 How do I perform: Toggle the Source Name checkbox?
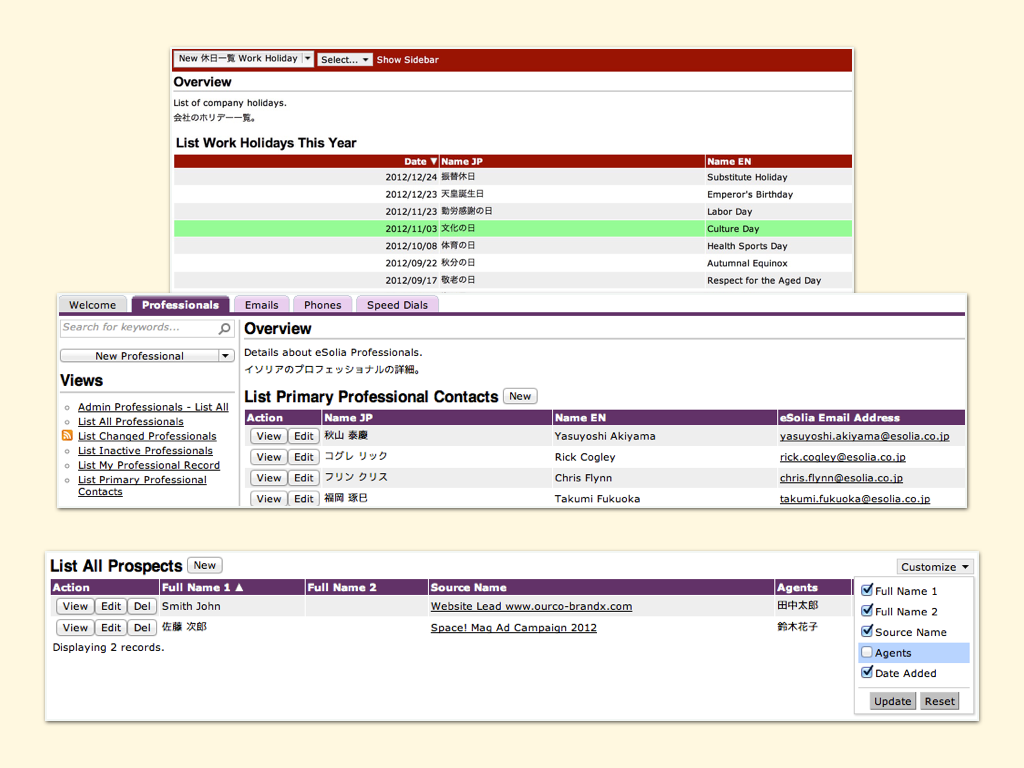(x=867, y=631)
